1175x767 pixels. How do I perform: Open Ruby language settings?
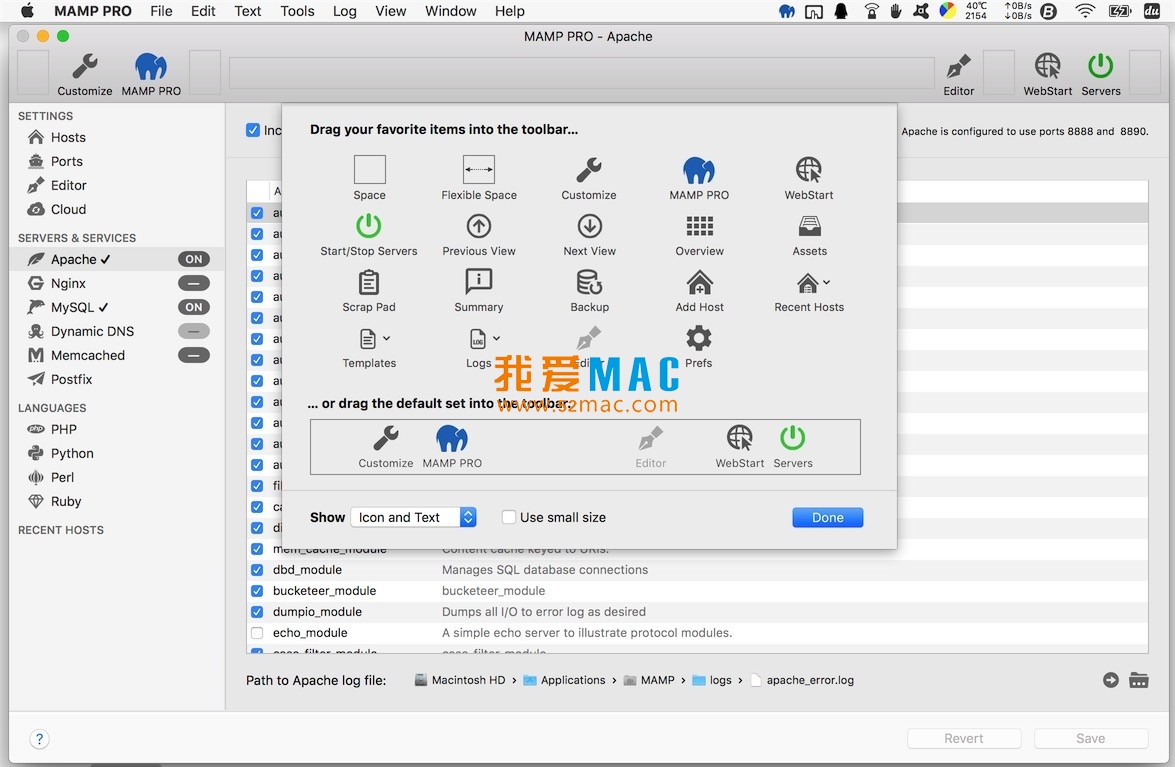point(65,501)
